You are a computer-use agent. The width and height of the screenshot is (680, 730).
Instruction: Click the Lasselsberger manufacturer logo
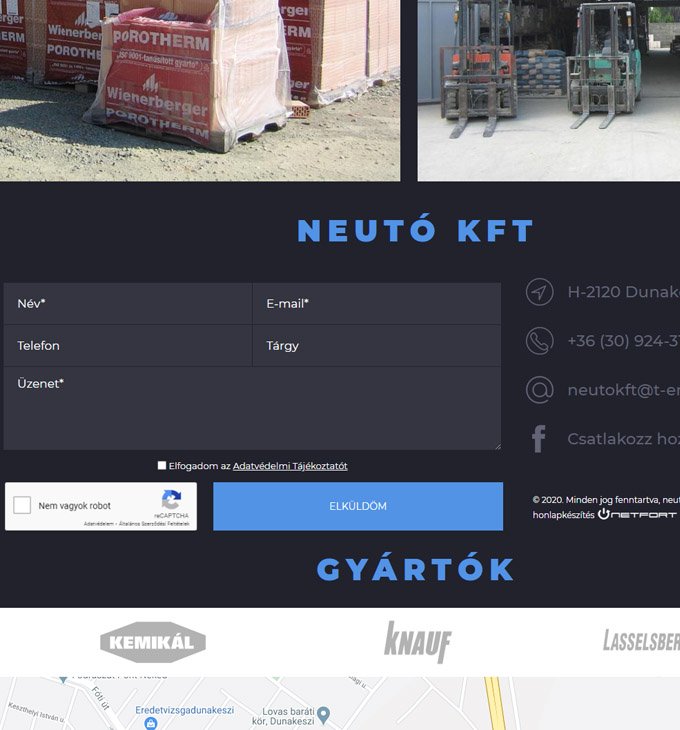click(641, 641)
